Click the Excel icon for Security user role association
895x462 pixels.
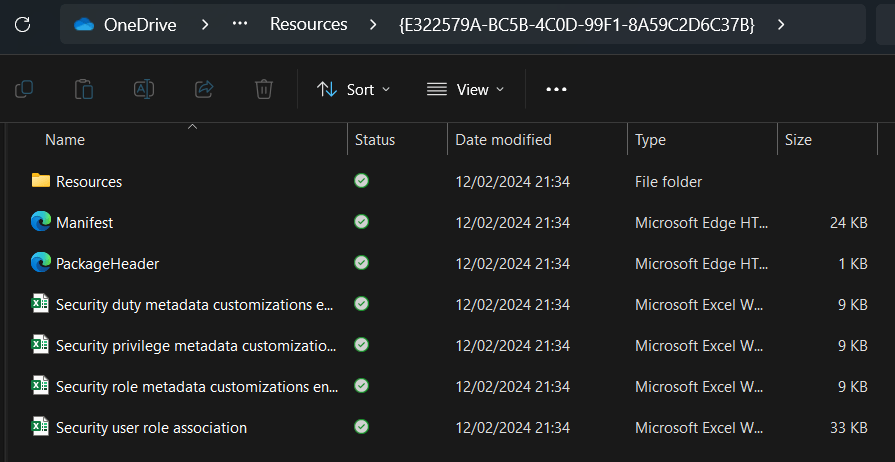41,427
